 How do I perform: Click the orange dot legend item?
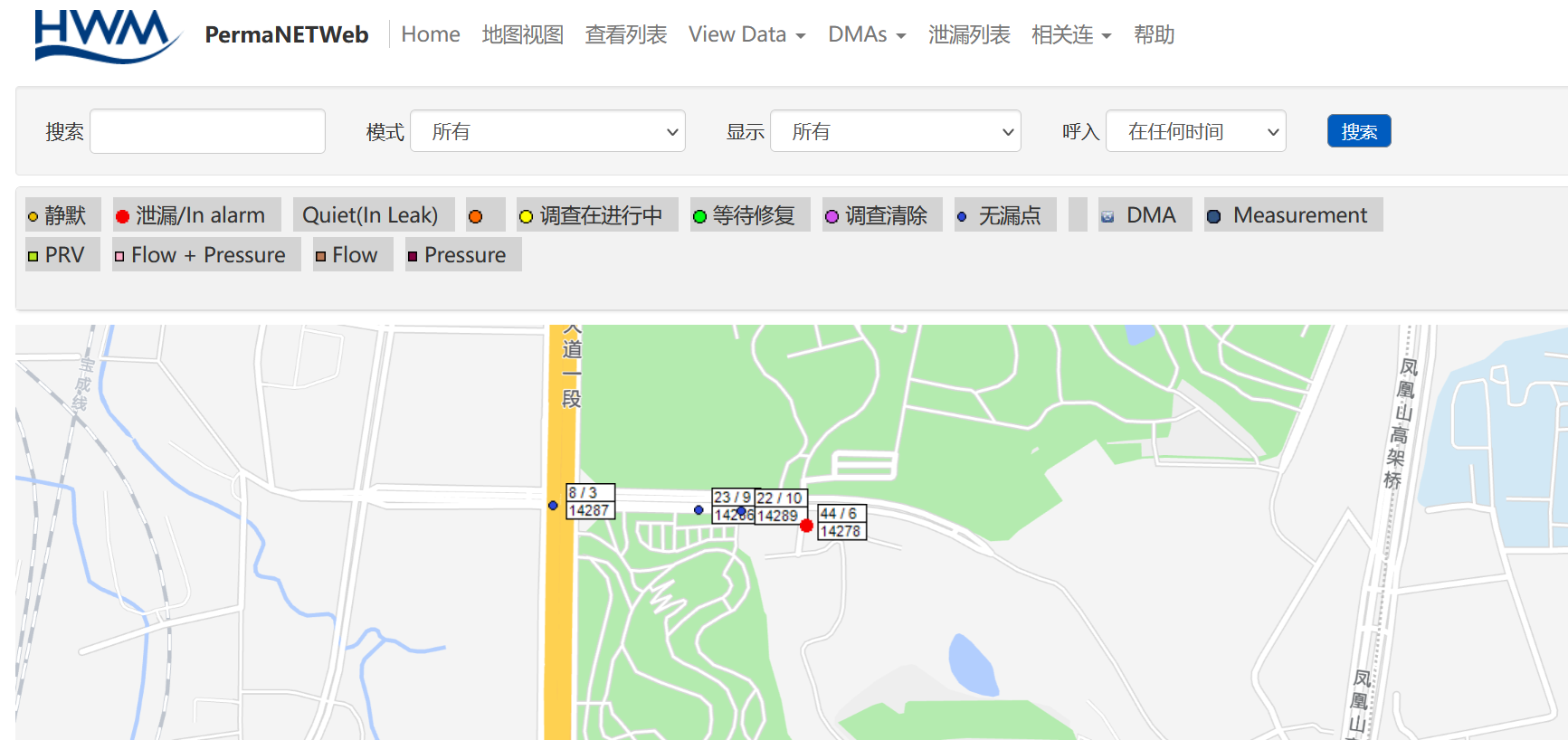tap(476, 216)
